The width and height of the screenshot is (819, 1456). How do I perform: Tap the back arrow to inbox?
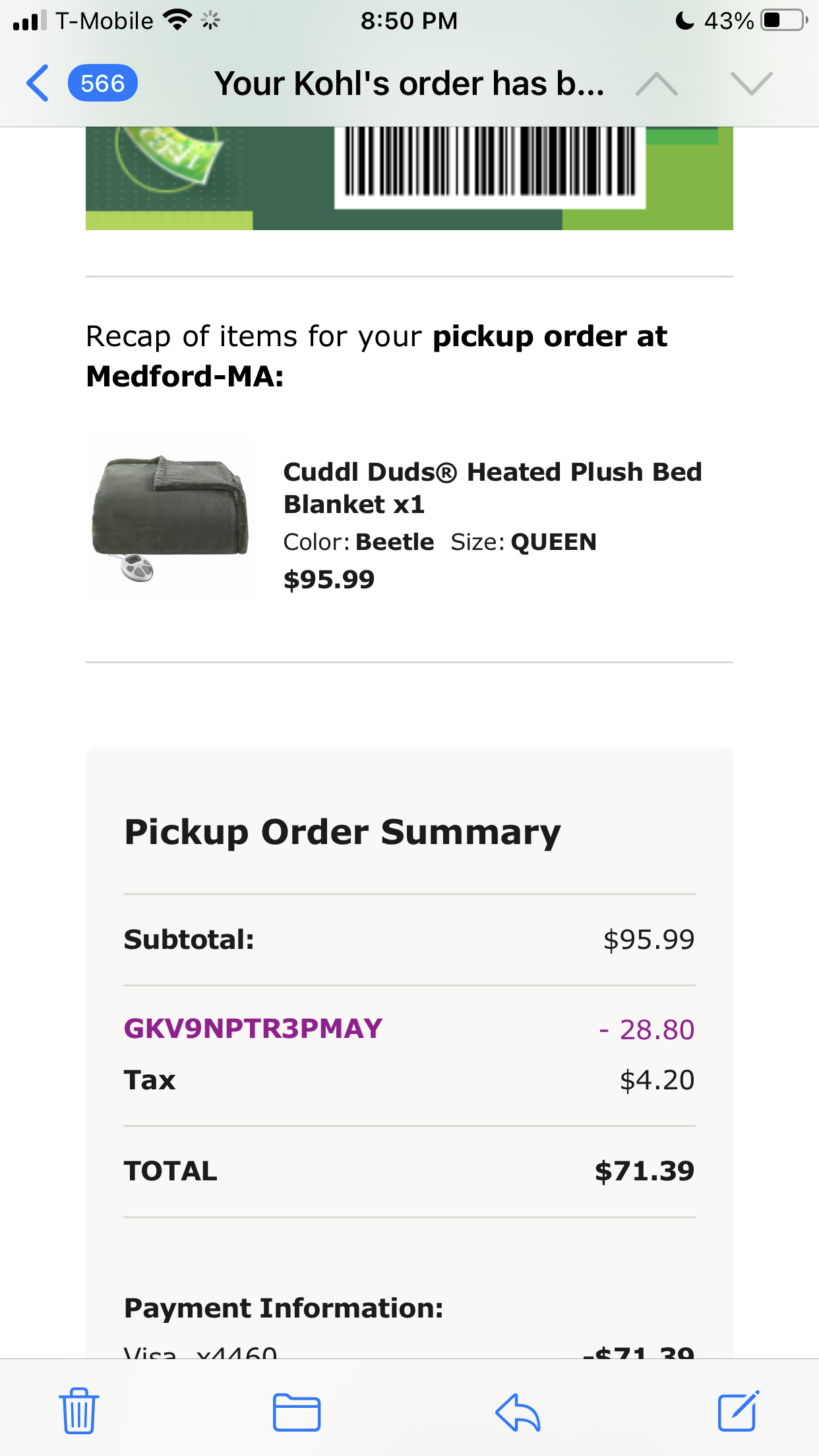(38, 84)
